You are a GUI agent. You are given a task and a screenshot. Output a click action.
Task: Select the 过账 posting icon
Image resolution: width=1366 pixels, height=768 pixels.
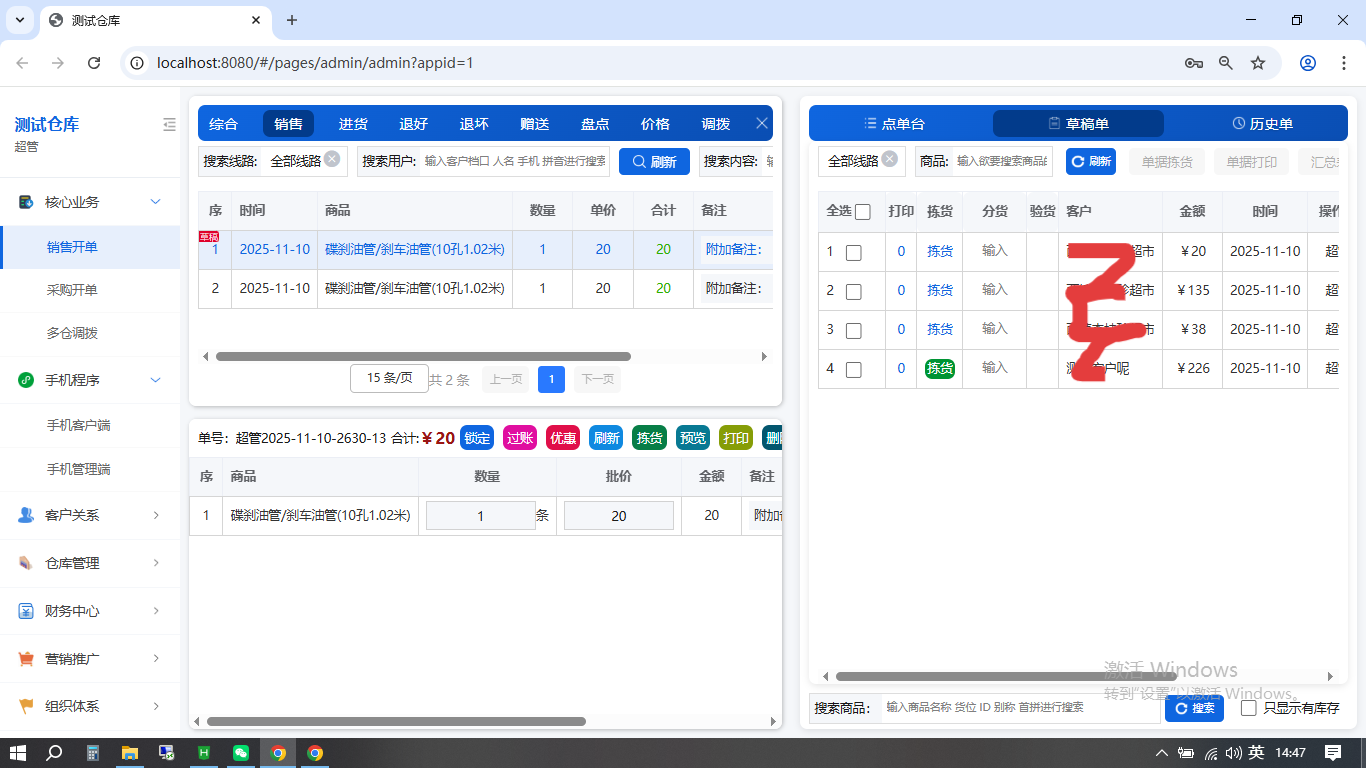520,437
